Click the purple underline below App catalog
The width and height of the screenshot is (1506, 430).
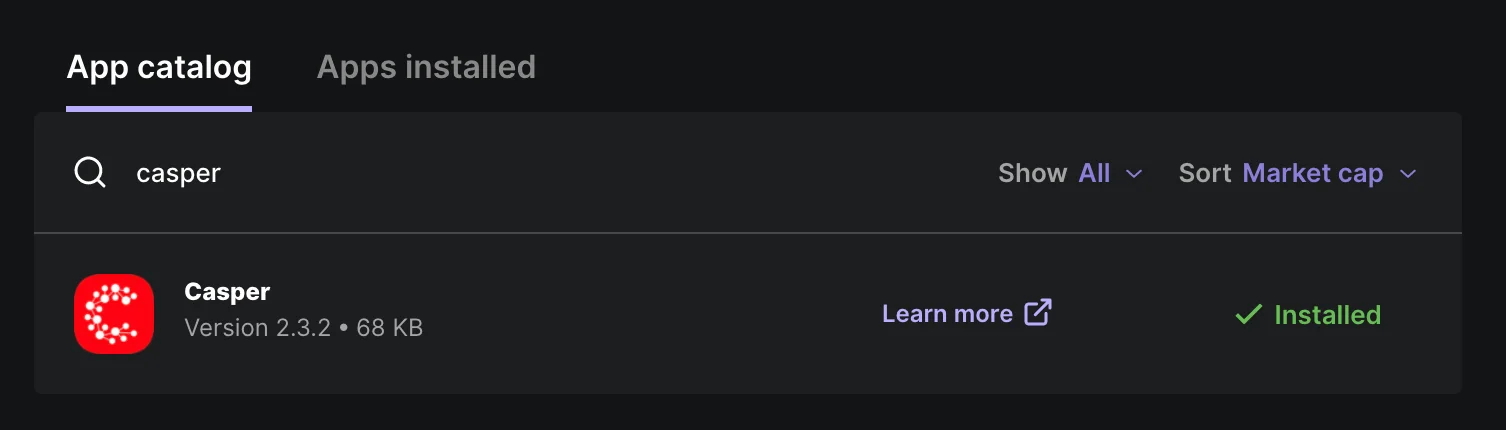coord(159,107)
